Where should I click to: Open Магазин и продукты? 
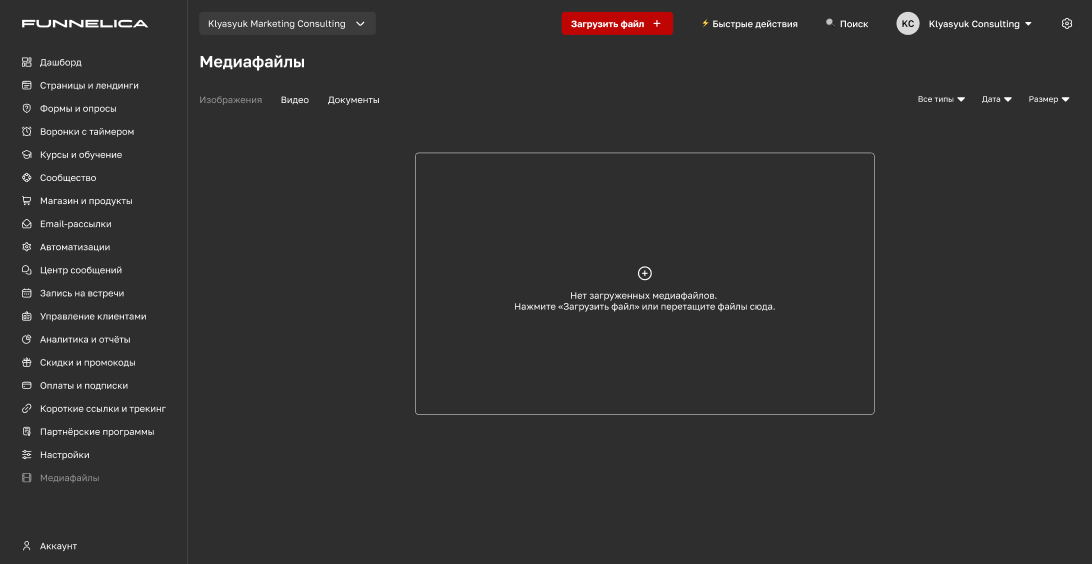click(x=86, y=201)
